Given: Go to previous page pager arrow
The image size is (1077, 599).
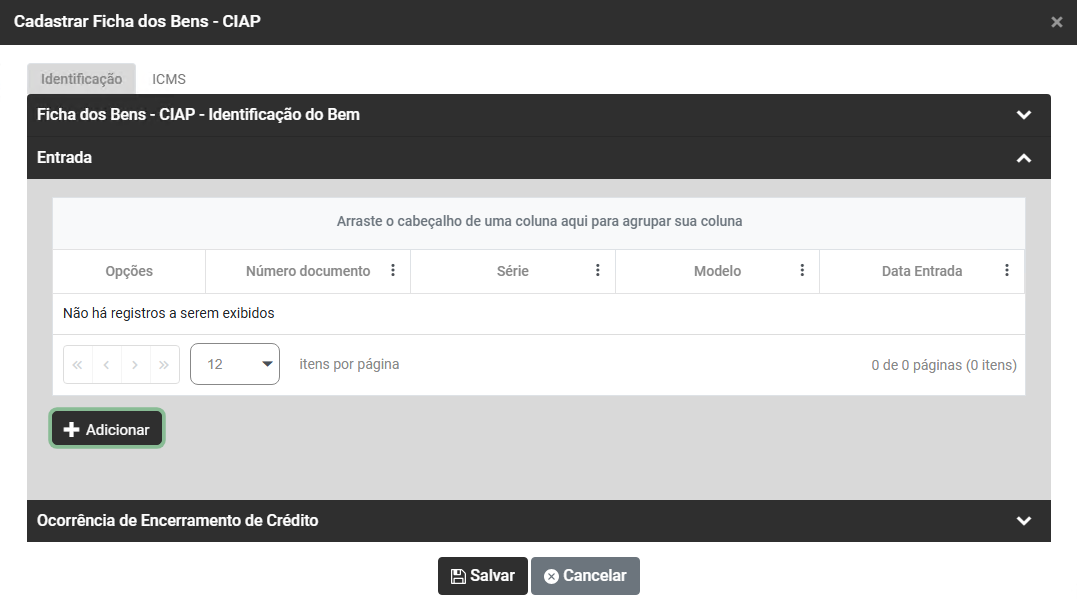Looking at the screenshot, I should [x=106, y=365].
